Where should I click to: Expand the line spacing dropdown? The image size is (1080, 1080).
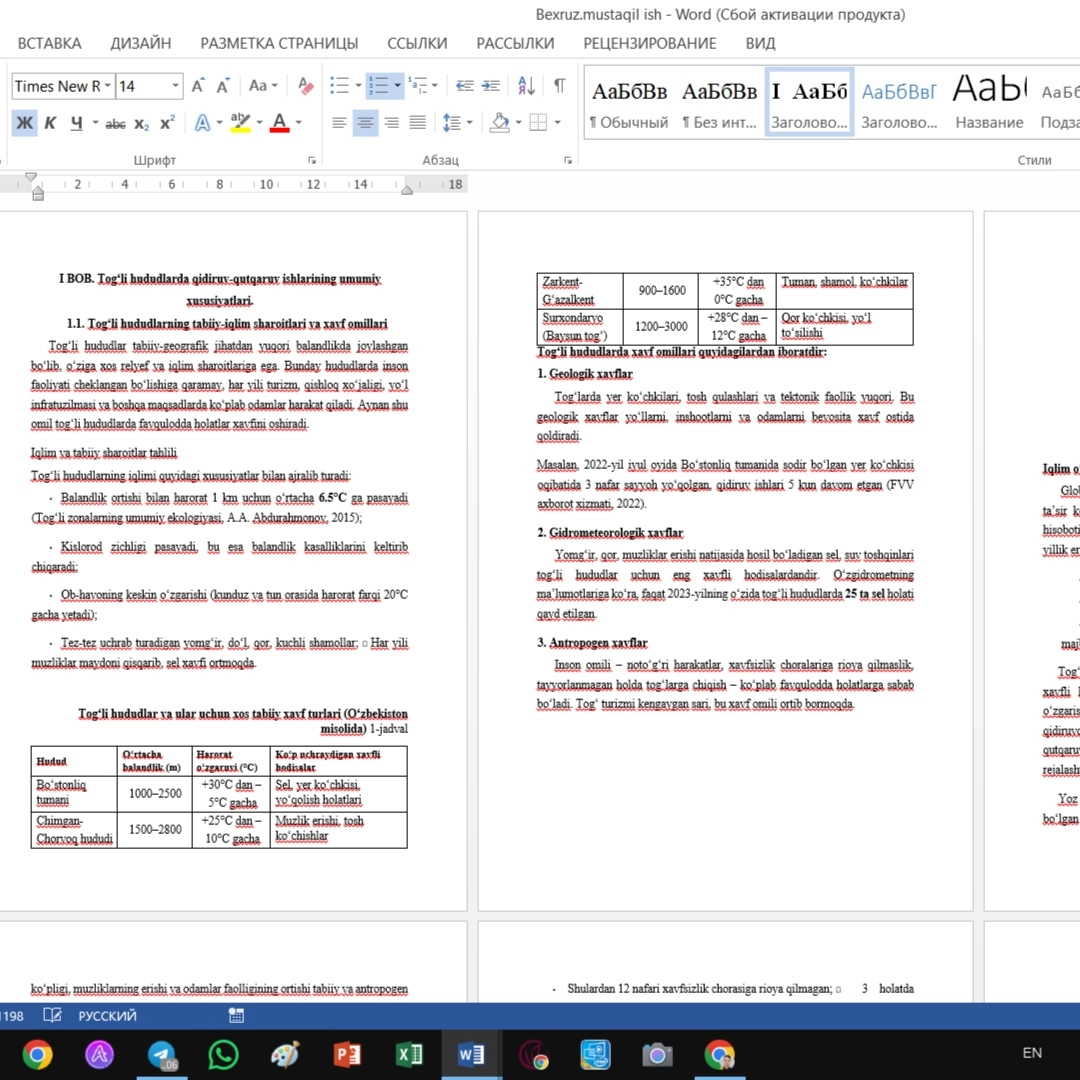(x=469, y=123)
